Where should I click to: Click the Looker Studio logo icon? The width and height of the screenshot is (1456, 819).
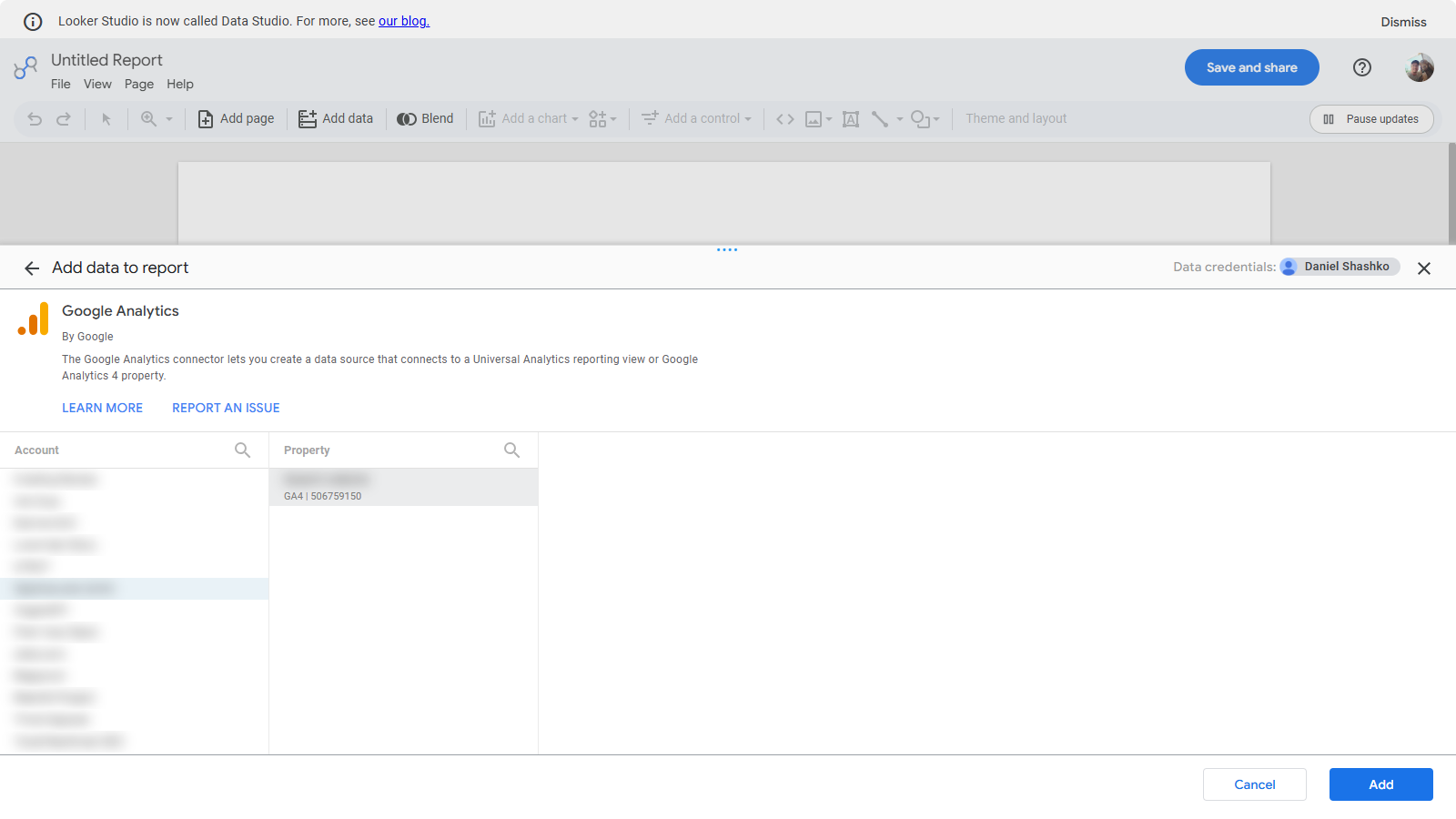click(x=25, y=67)
